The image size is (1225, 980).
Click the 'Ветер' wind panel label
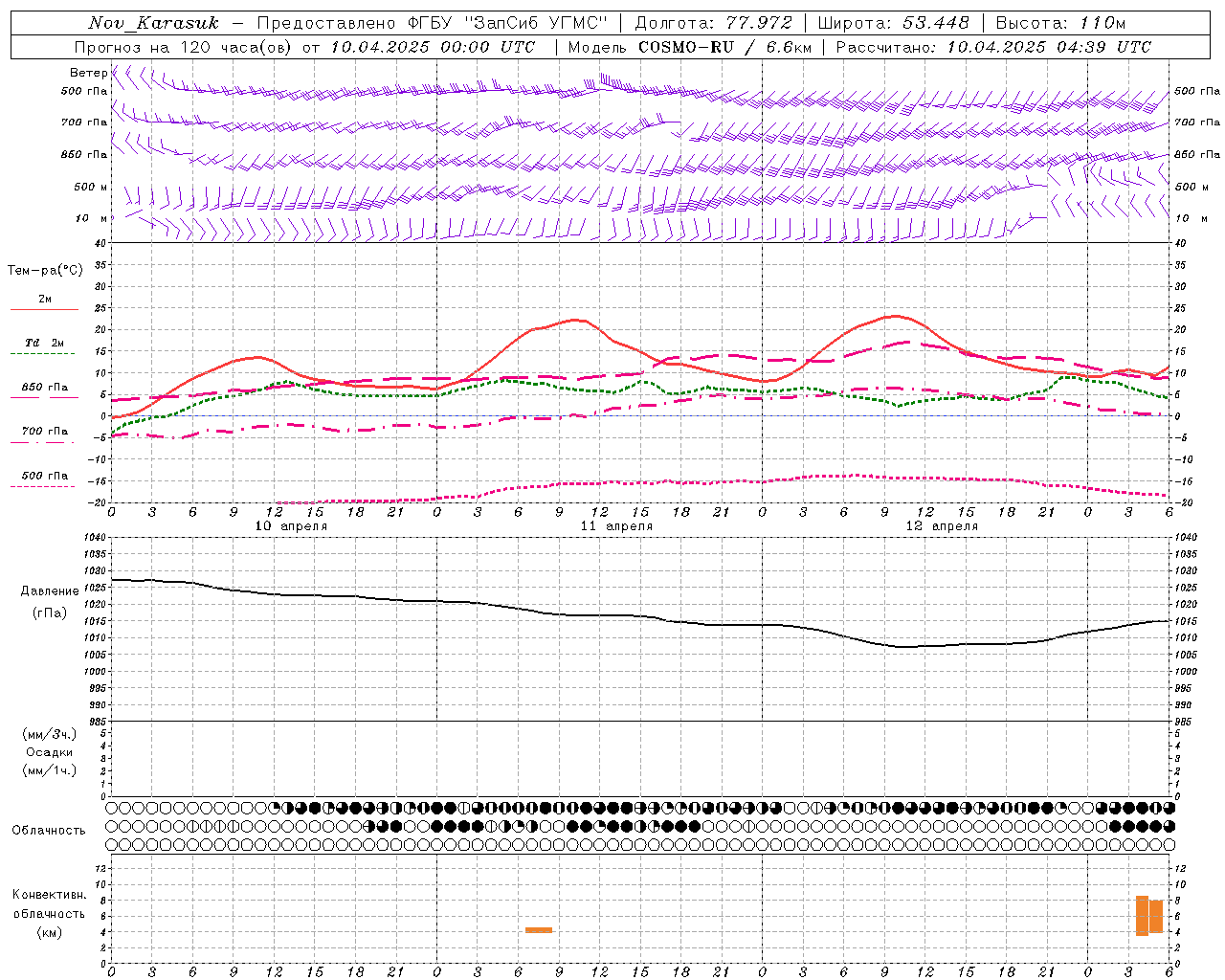pos(88,73)
